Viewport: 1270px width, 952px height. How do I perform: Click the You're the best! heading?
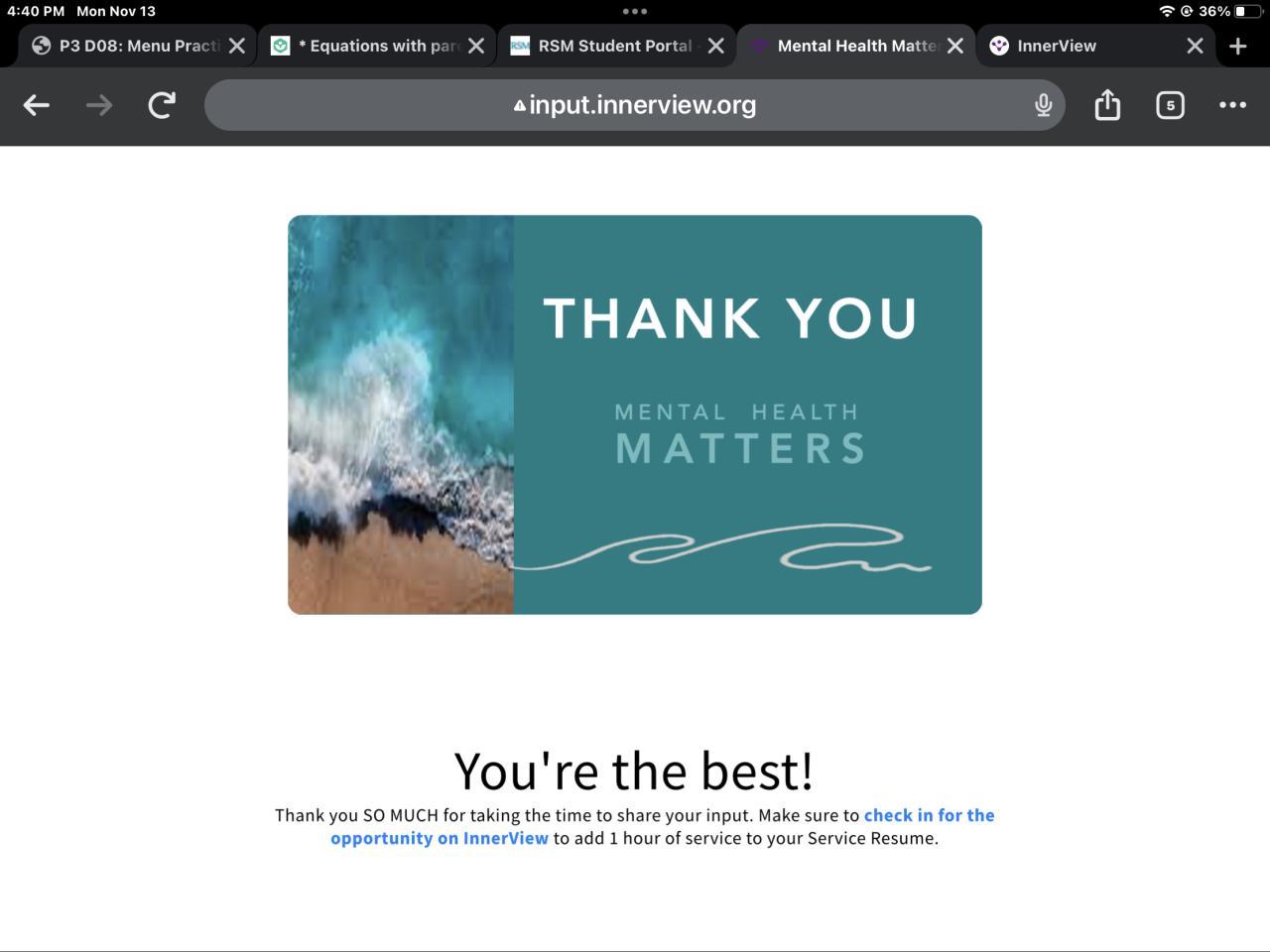634,771
